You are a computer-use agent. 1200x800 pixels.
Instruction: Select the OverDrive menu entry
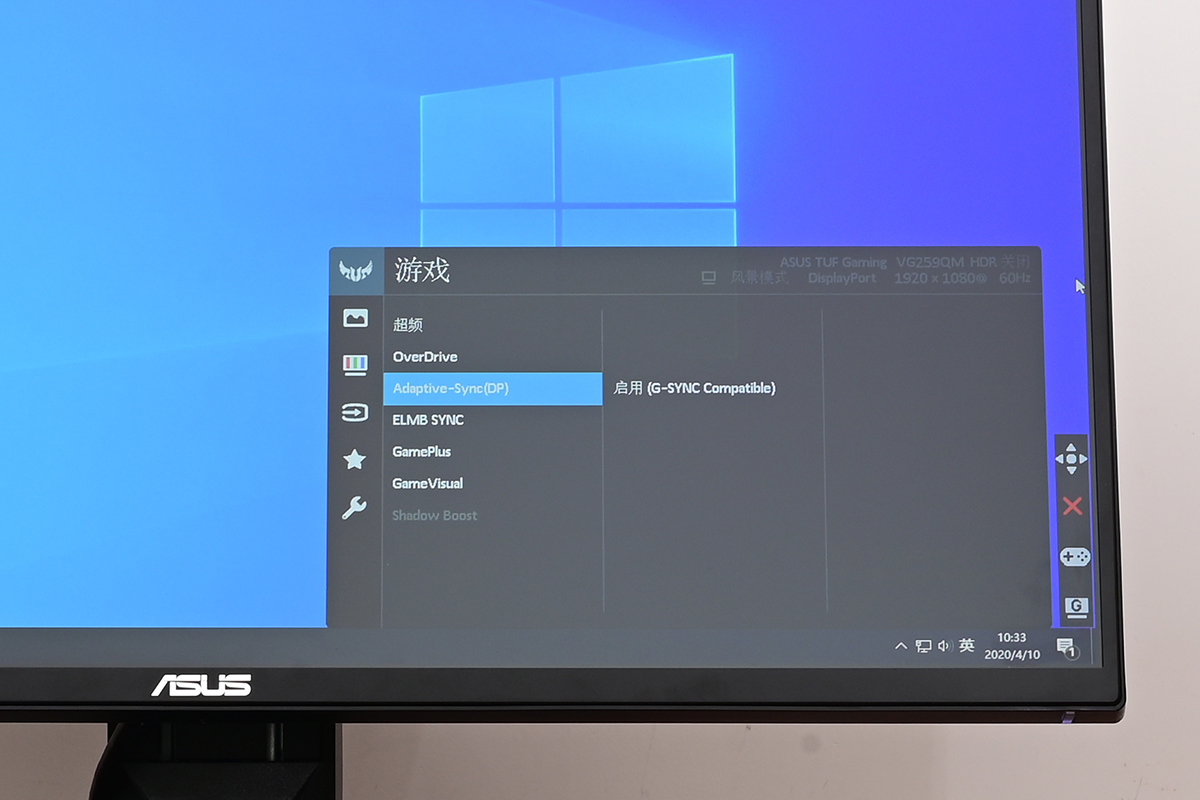pyautogui.click(x=425, y=357)
